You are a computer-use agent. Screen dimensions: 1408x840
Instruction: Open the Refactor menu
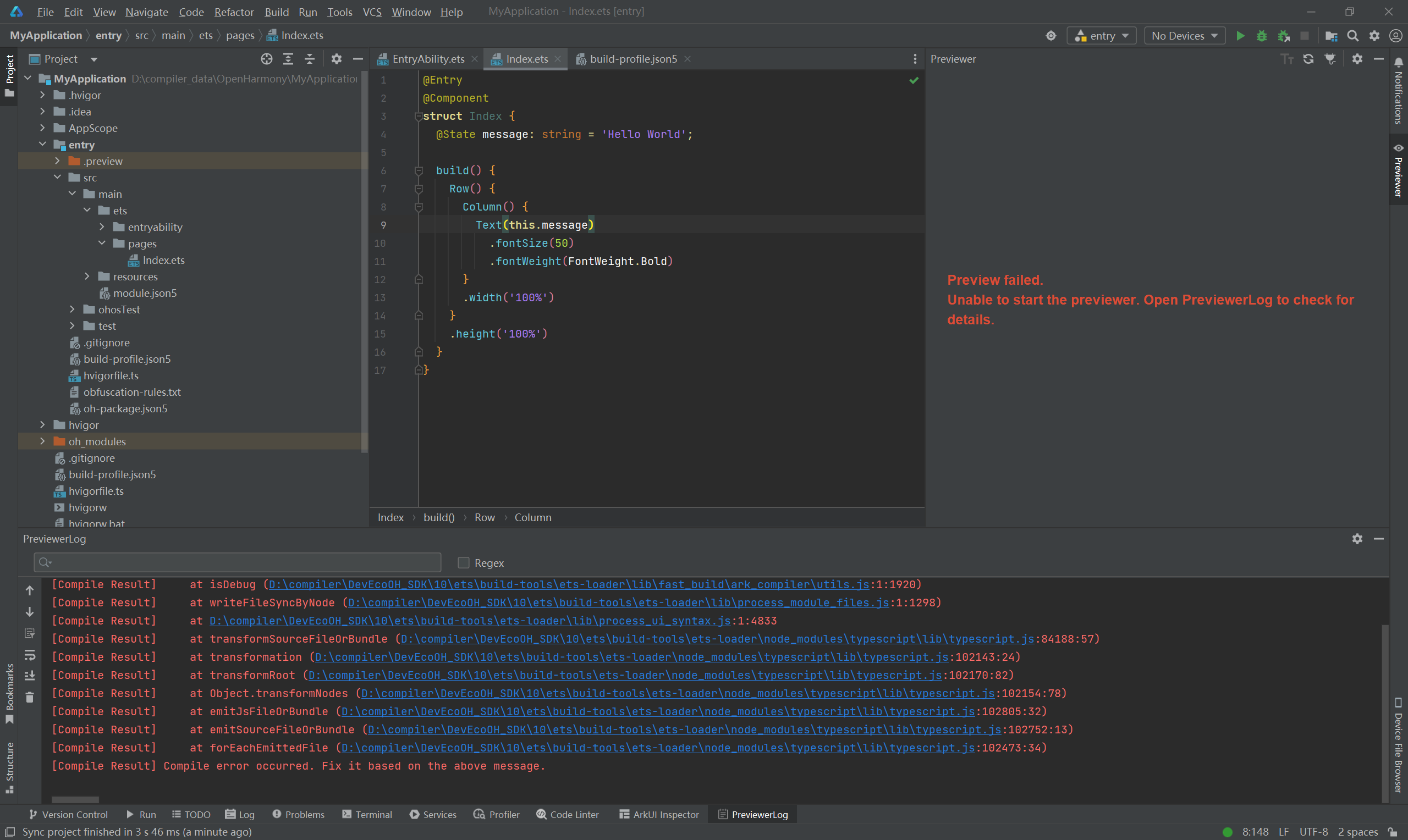coord(234,12)
